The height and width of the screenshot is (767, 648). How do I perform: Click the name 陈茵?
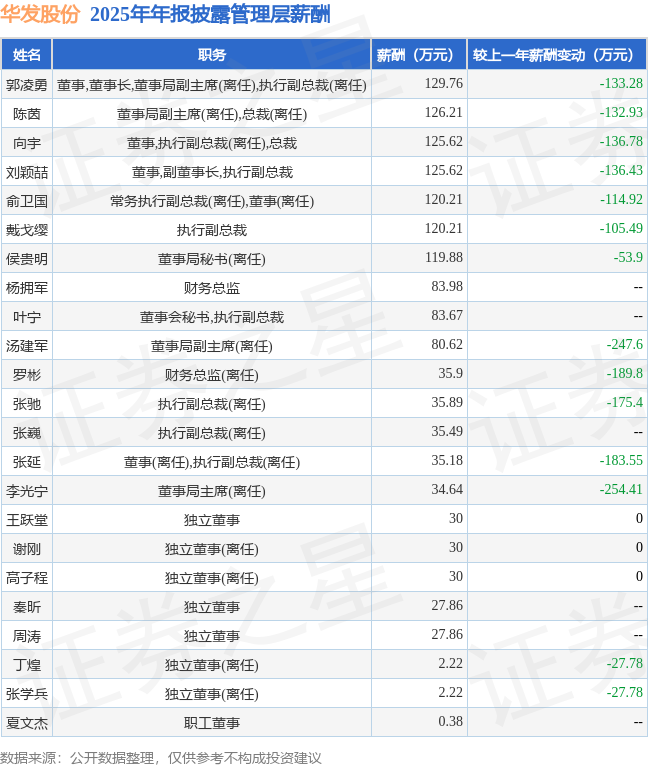[x=26, y=114]
